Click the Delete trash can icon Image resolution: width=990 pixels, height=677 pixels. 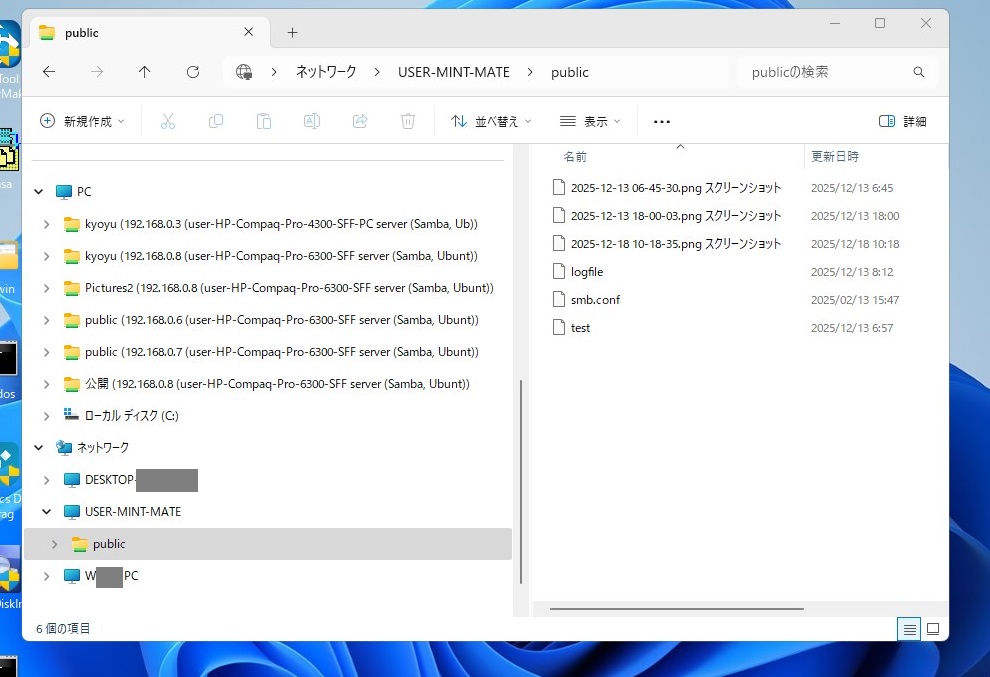[x=408, y=121]
